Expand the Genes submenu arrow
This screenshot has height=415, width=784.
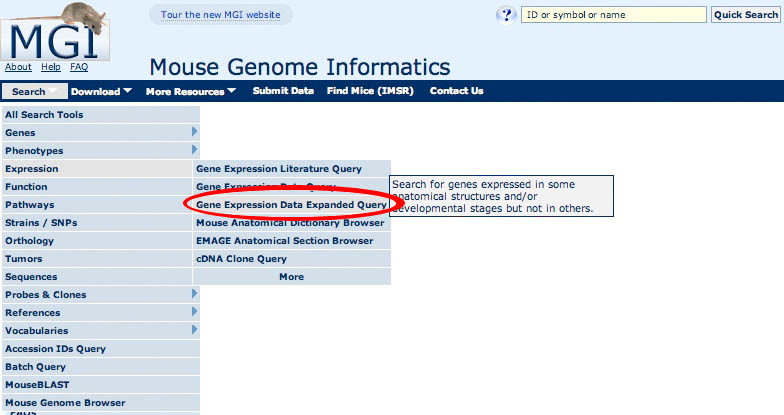tap(194, 132)
